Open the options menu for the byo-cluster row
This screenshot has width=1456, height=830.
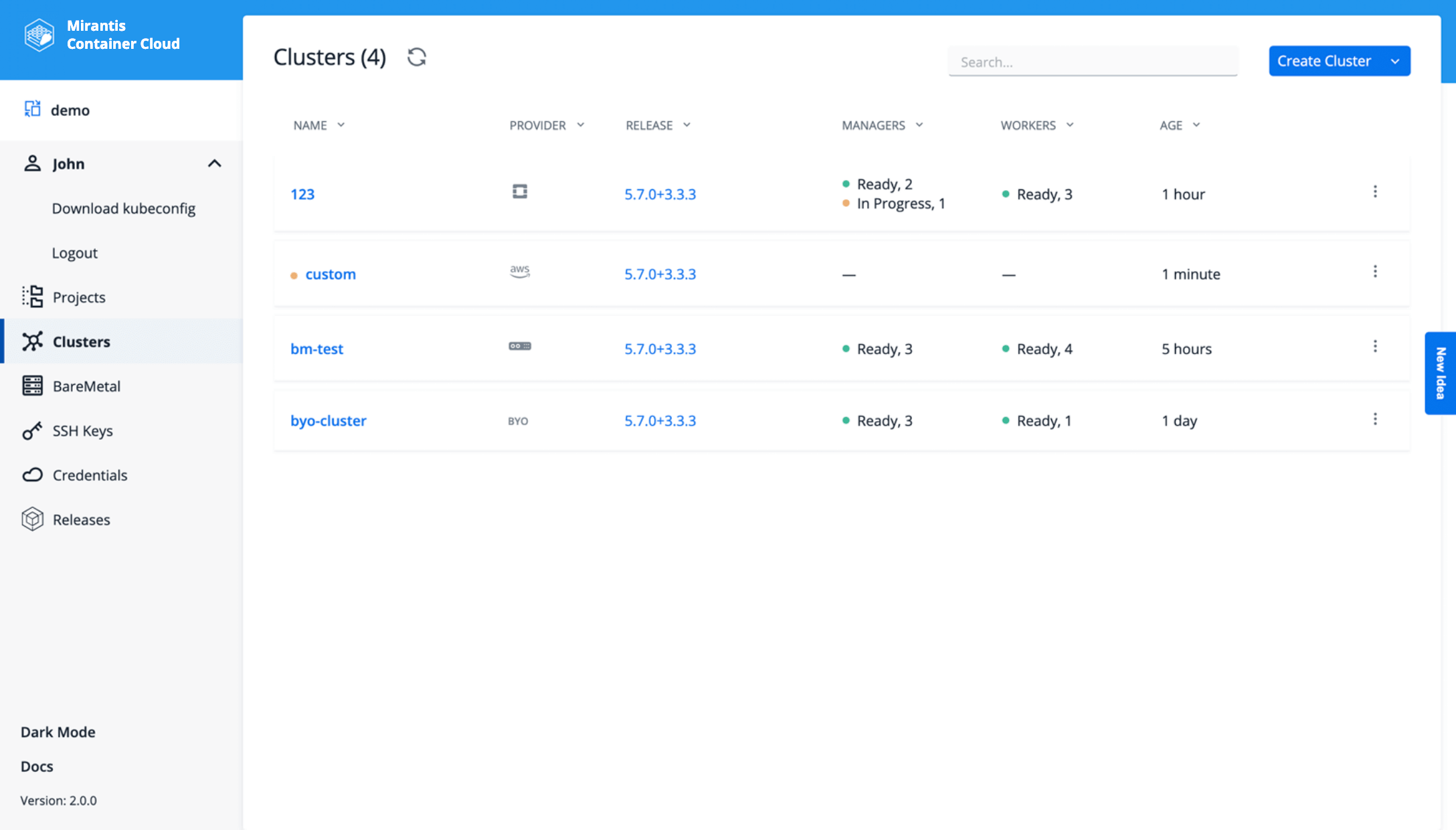tap(1375, 419)
